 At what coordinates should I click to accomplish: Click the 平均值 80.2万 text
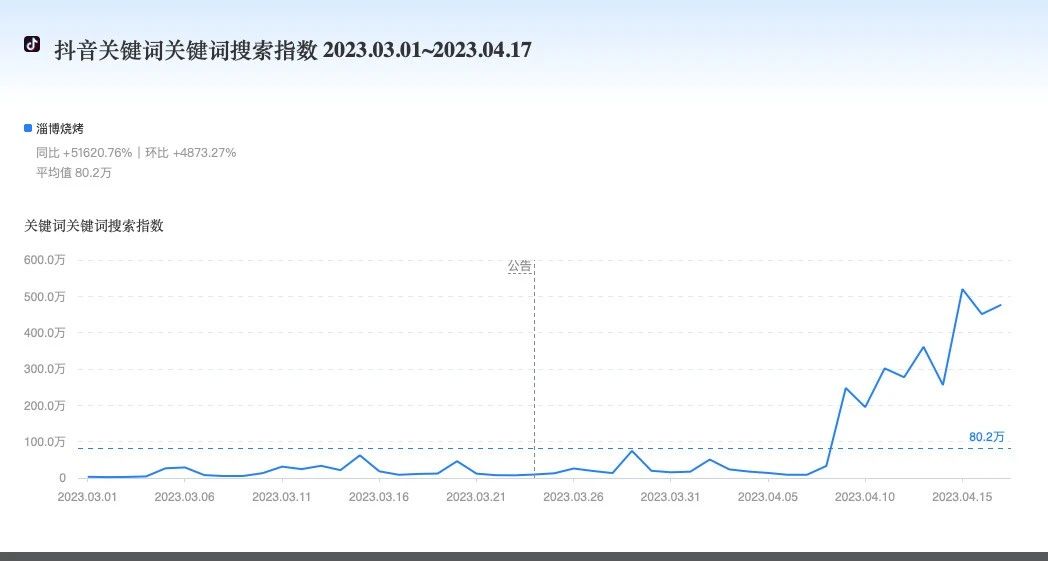[x=74, y=173]
